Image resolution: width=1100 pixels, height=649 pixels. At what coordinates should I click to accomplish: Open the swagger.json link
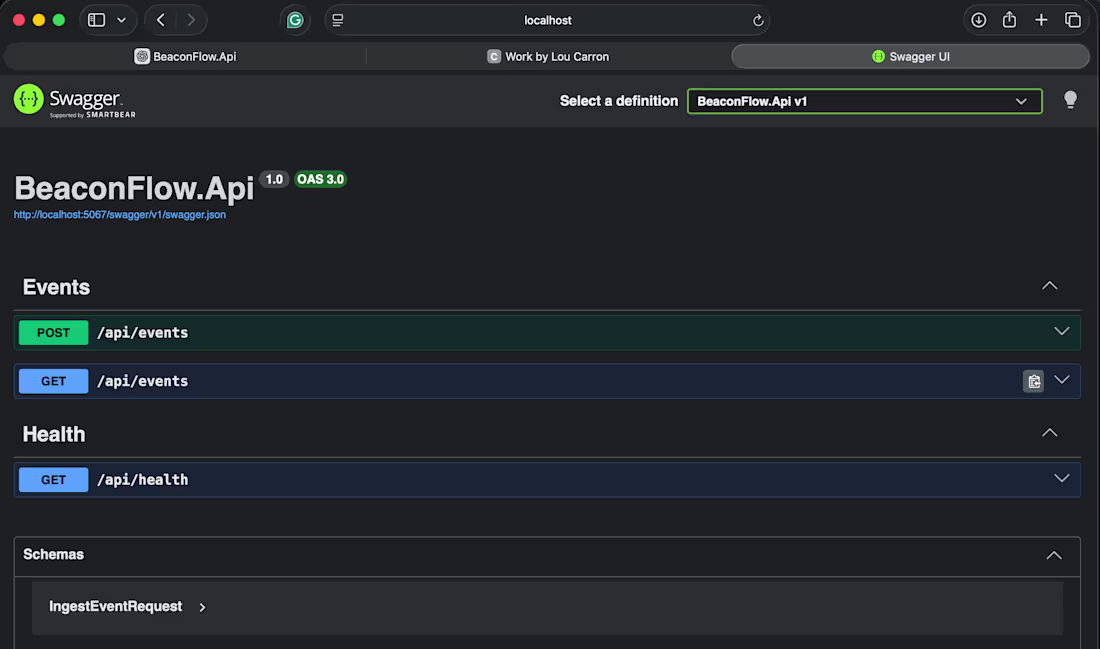click(x=120, y=214)
